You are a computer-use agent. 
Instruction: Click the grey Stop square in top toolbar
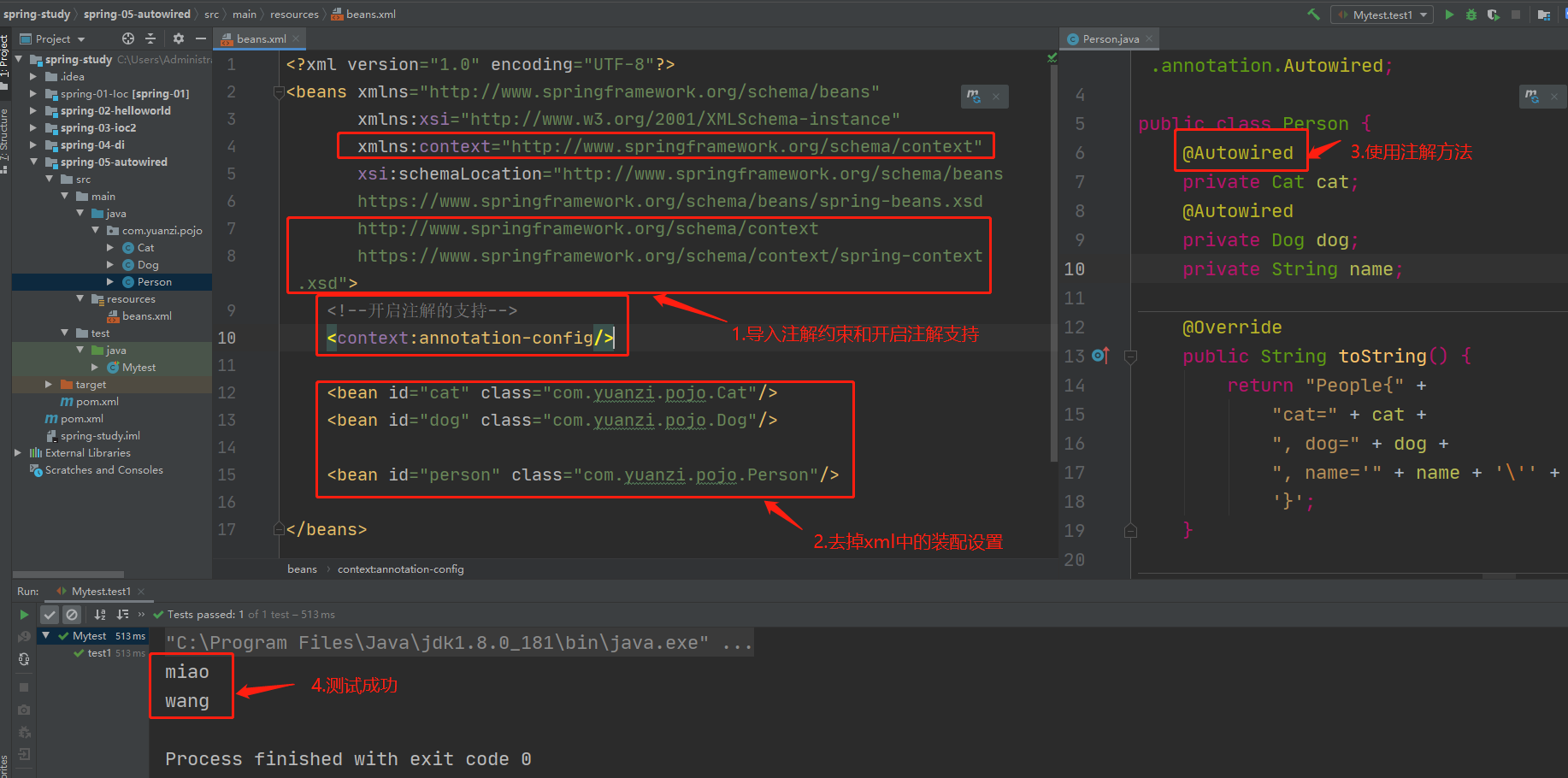(1516, 15)
